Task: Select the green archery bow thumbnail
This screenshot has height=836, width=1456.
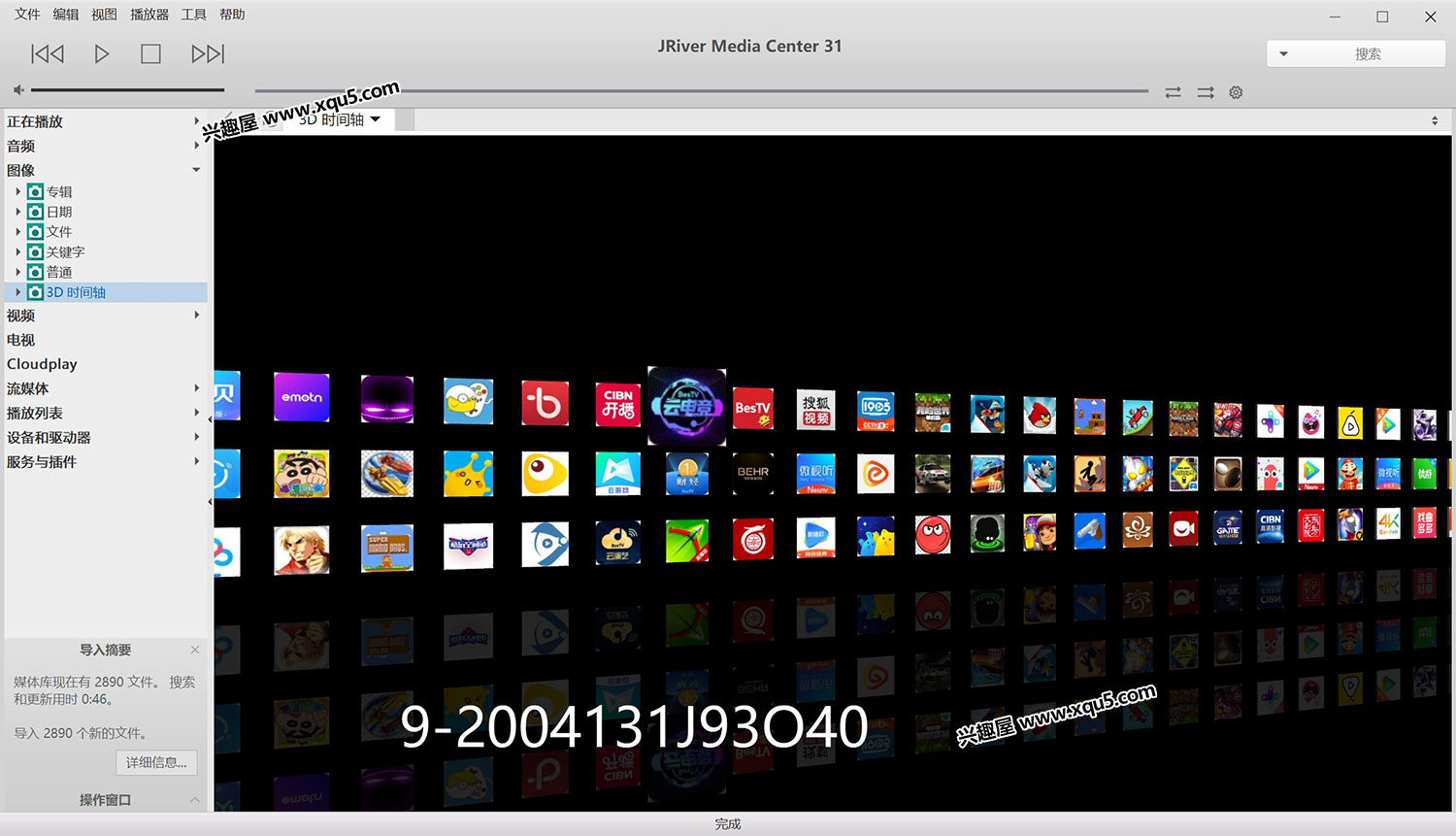Action: [687, 541]
